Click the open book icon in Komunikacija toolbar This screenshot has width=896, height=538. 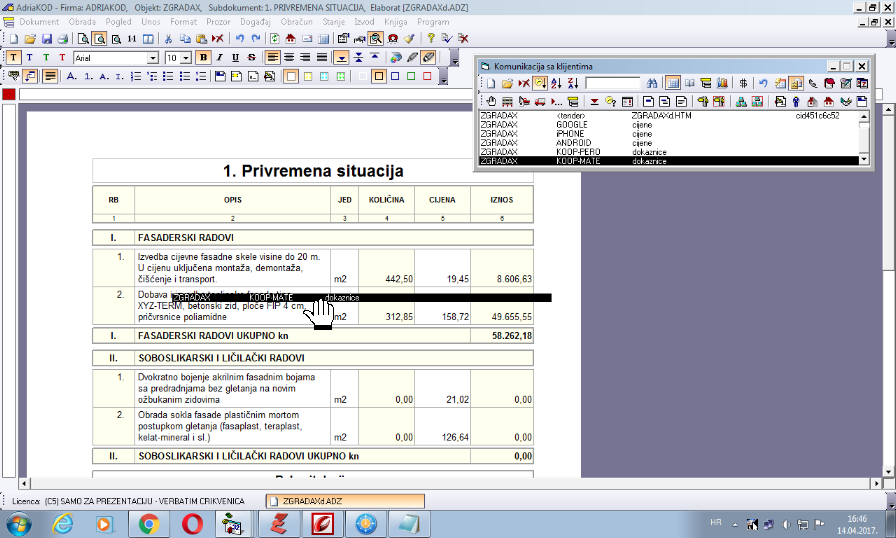point(690,83)
